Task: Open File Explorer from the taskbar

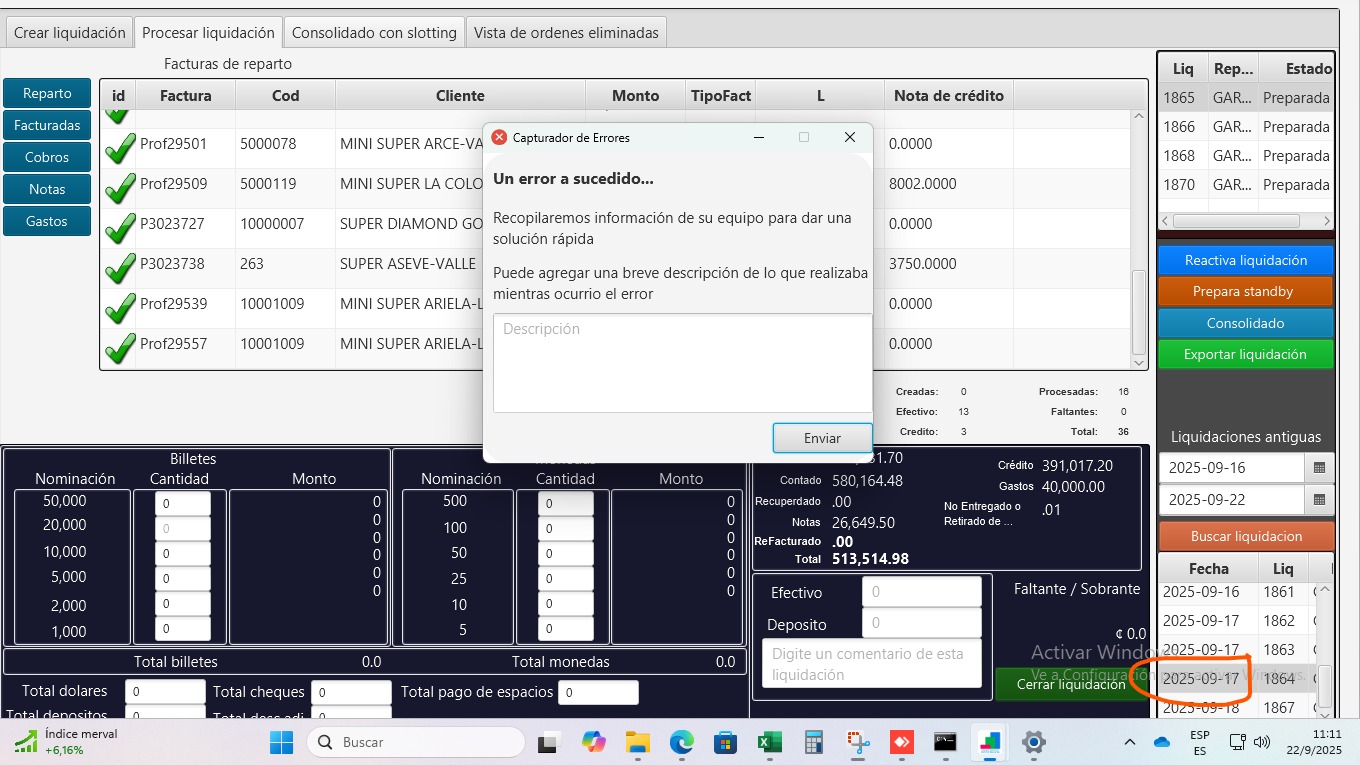Action: click(637, 742)
